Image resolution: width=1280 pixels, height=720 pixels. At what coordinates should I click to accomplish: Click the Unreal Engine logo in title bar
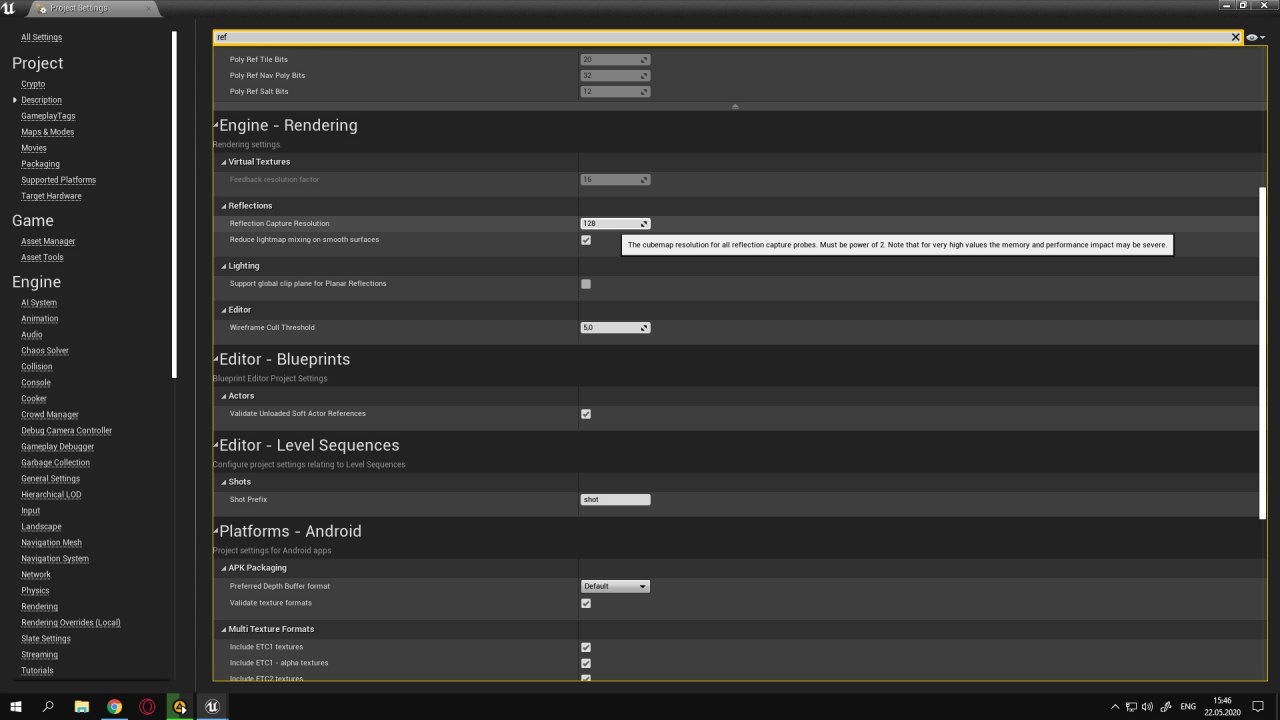pyautogui.click(x=9, y=8)
